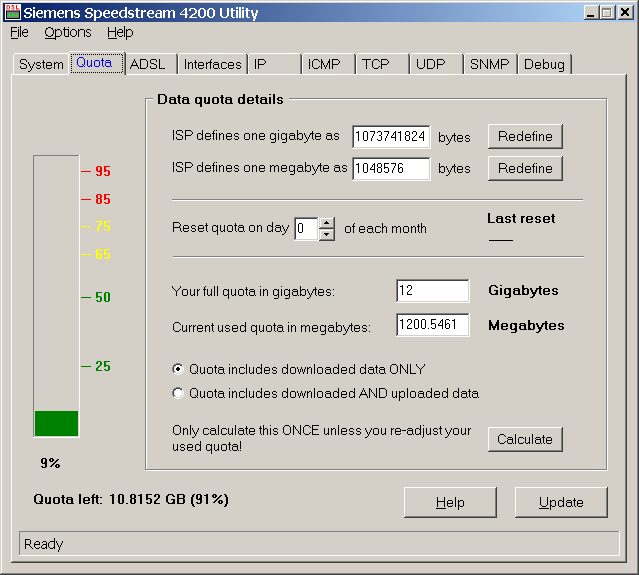Image resolution: width=639 pixels, height=575 pixels.
Task: Select quota includes downloaded AND uploaded data
Action: tap(325, 393)
